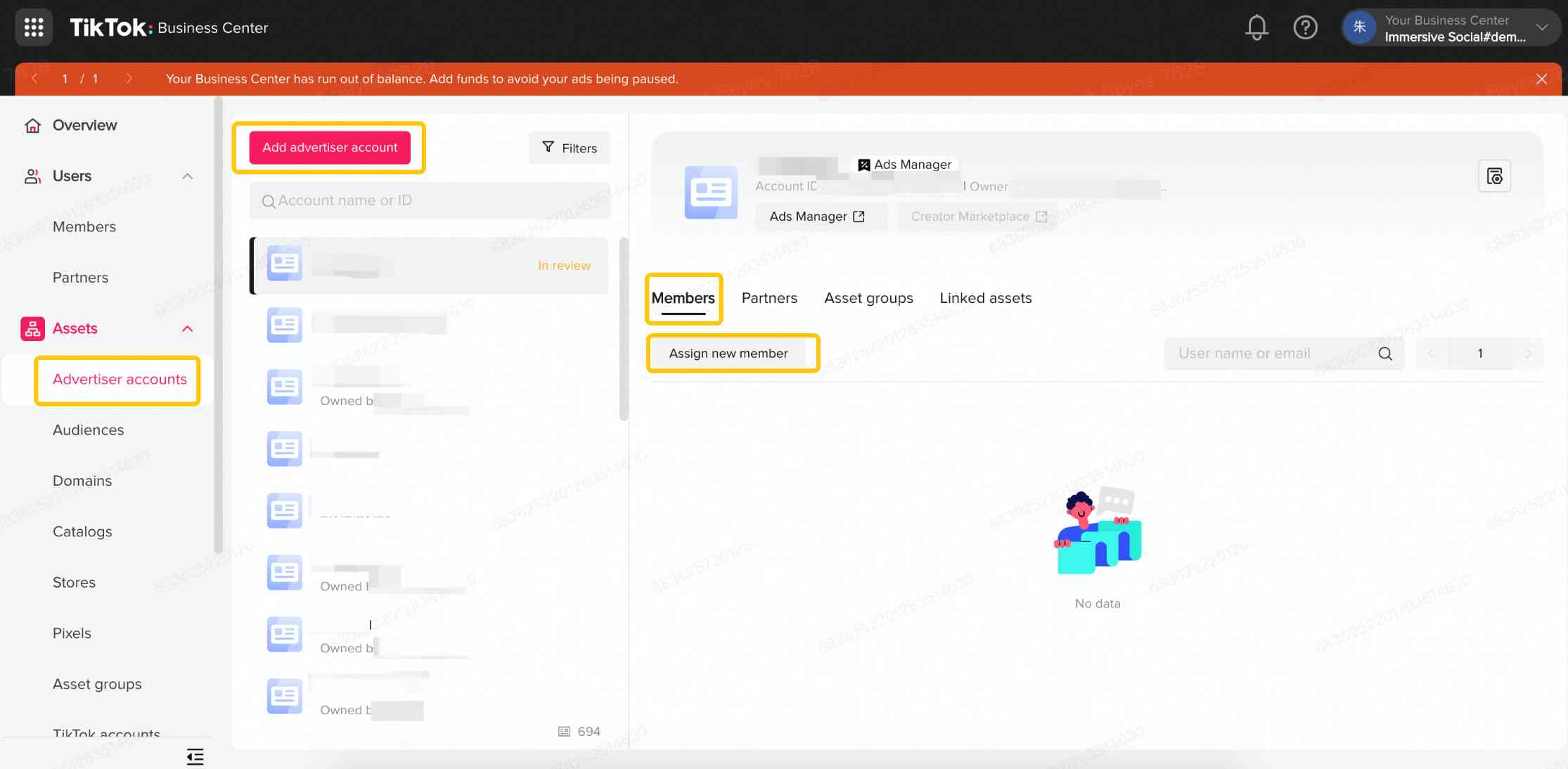Collapse the Users section chevron

point(187,176)
